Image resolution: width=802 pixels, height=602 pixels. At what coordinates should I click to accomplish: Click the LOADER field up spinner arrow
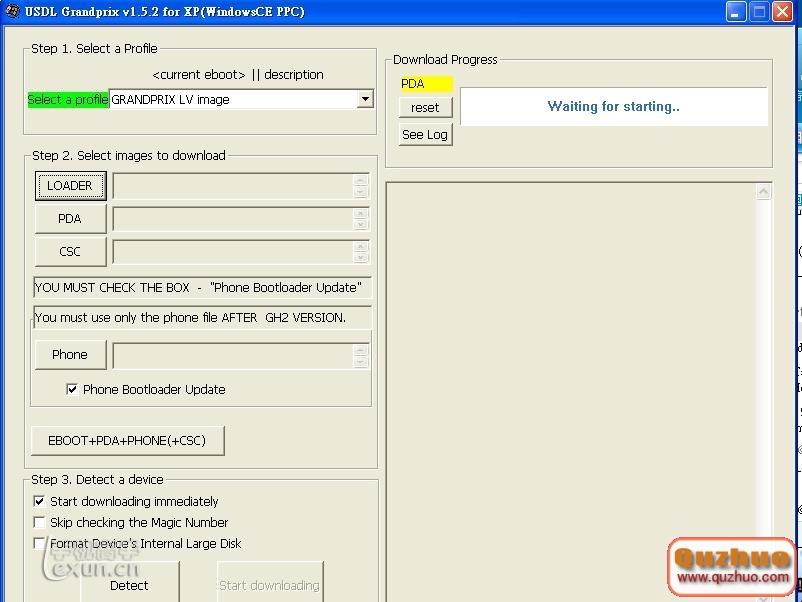[x=361, y=180]
